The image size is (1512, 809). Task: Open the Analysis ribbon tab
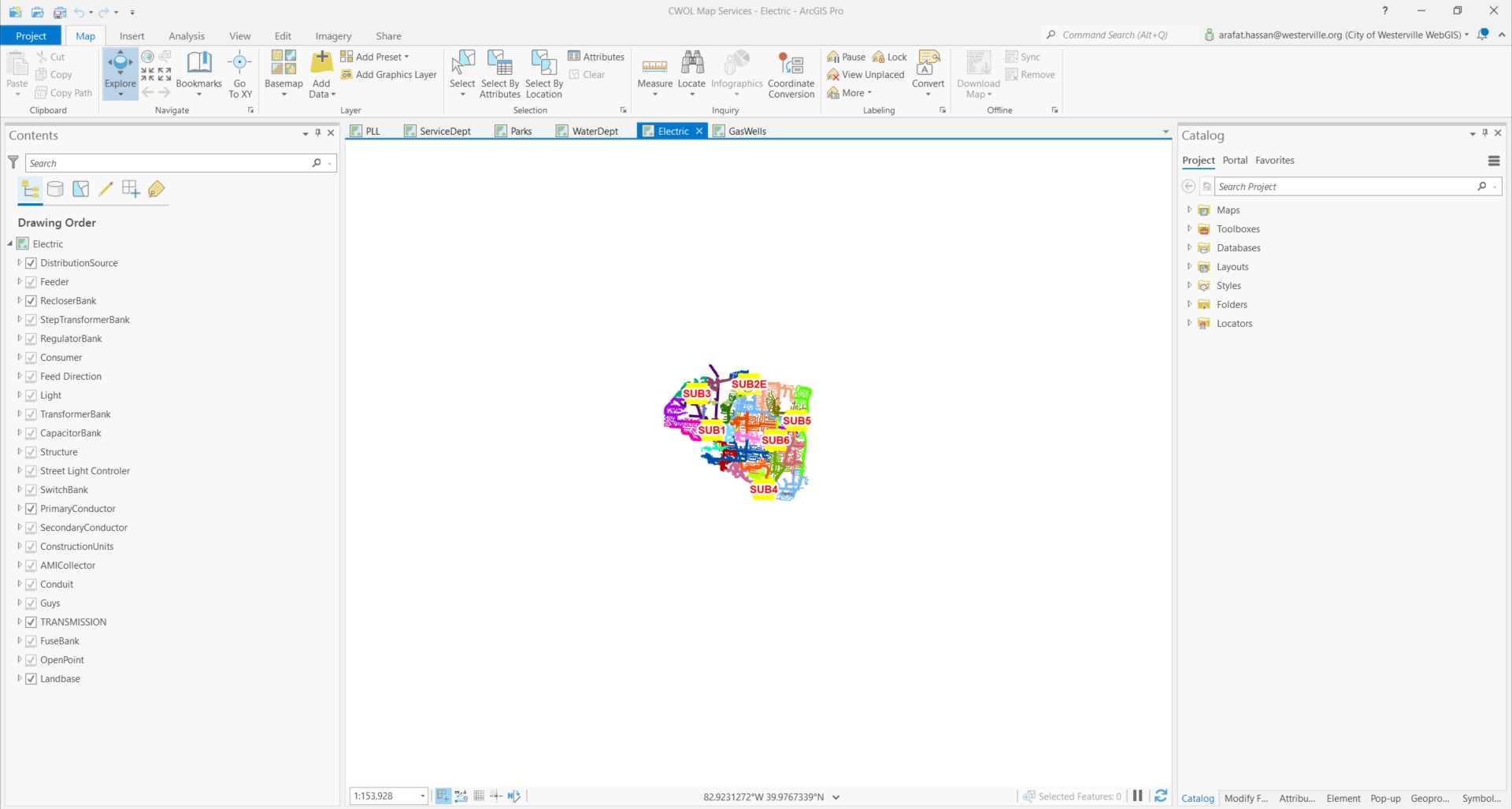(x=187, y=36)
